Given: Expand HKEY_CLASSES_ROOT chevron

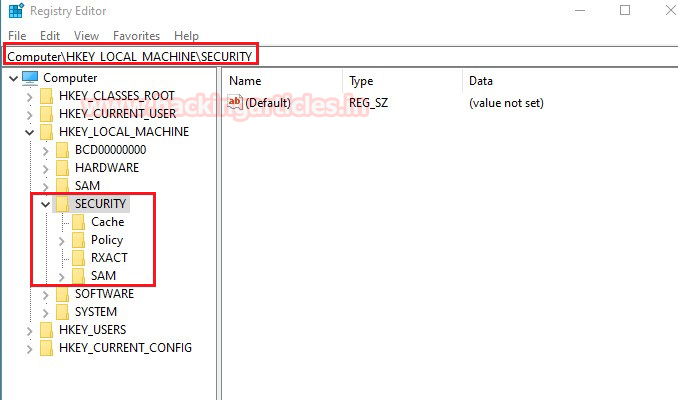Looking at the screenshot, I should pyautogui.click(x=29, y=96).
